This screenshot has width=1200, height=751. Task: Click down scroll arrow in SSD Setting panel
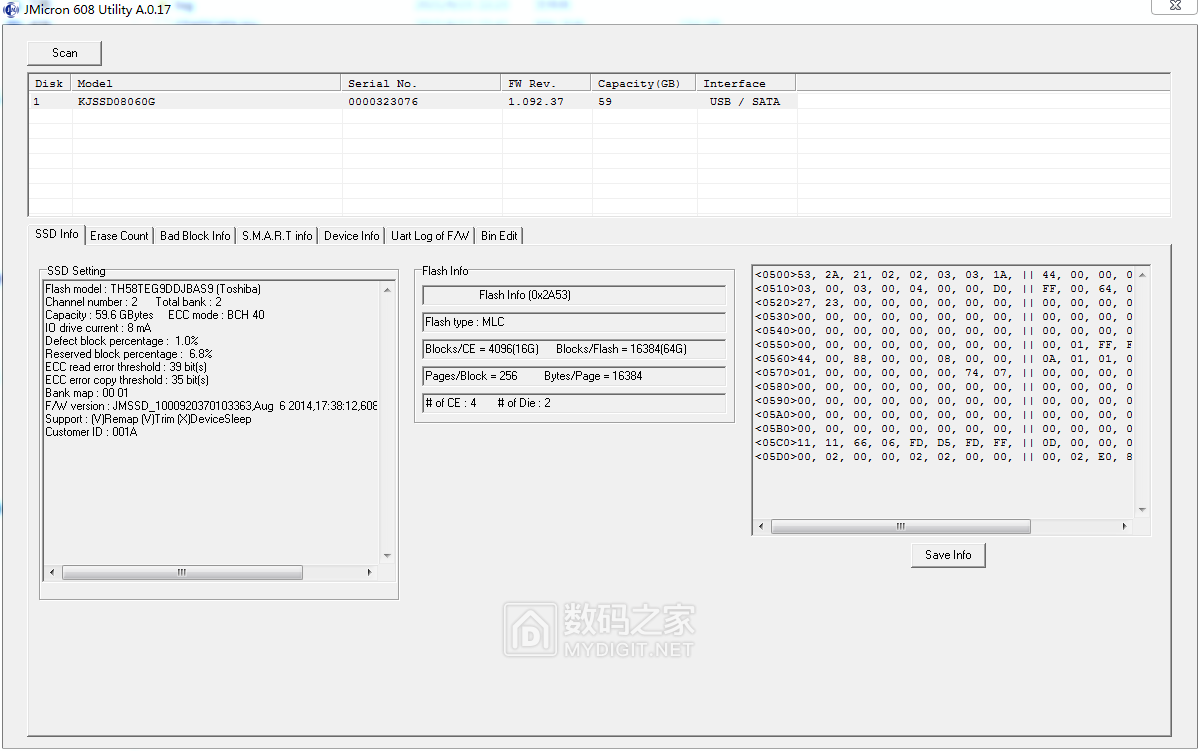click(x=388, y=556)
